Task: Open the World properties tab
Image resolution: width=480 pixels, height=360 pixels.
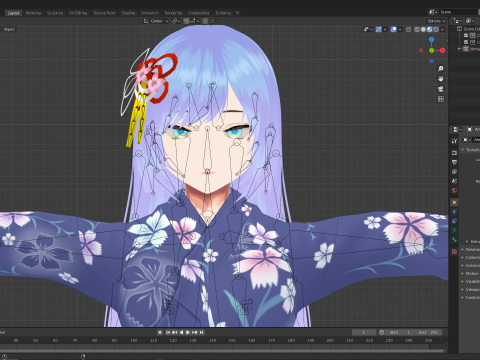Action: coord(454,191)
